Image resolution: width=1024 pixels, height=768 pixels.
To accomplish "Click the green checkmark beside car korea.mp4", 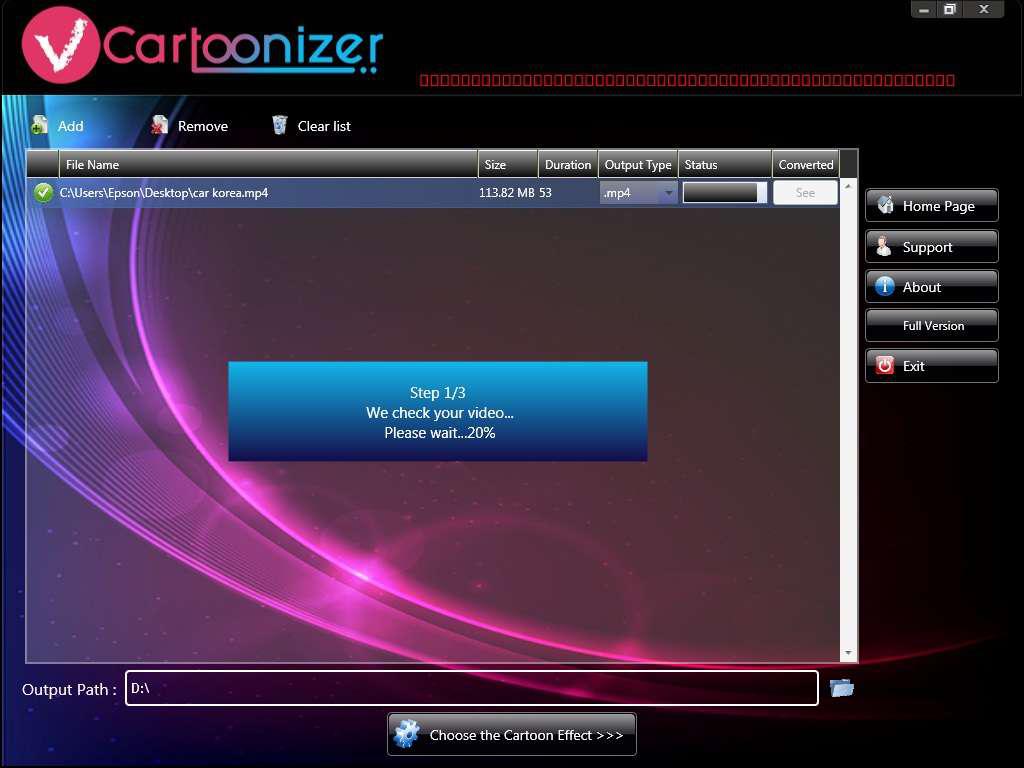I will 42,192.
